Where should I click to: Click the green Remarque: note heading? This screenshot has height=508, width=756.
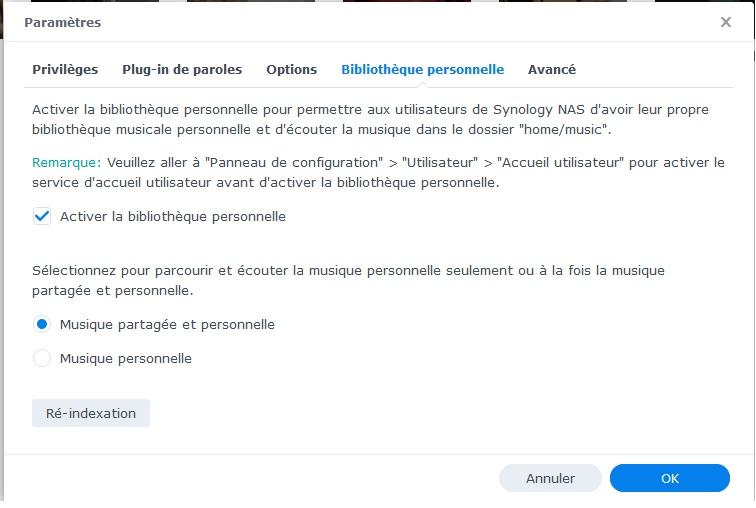click(66, 162)
